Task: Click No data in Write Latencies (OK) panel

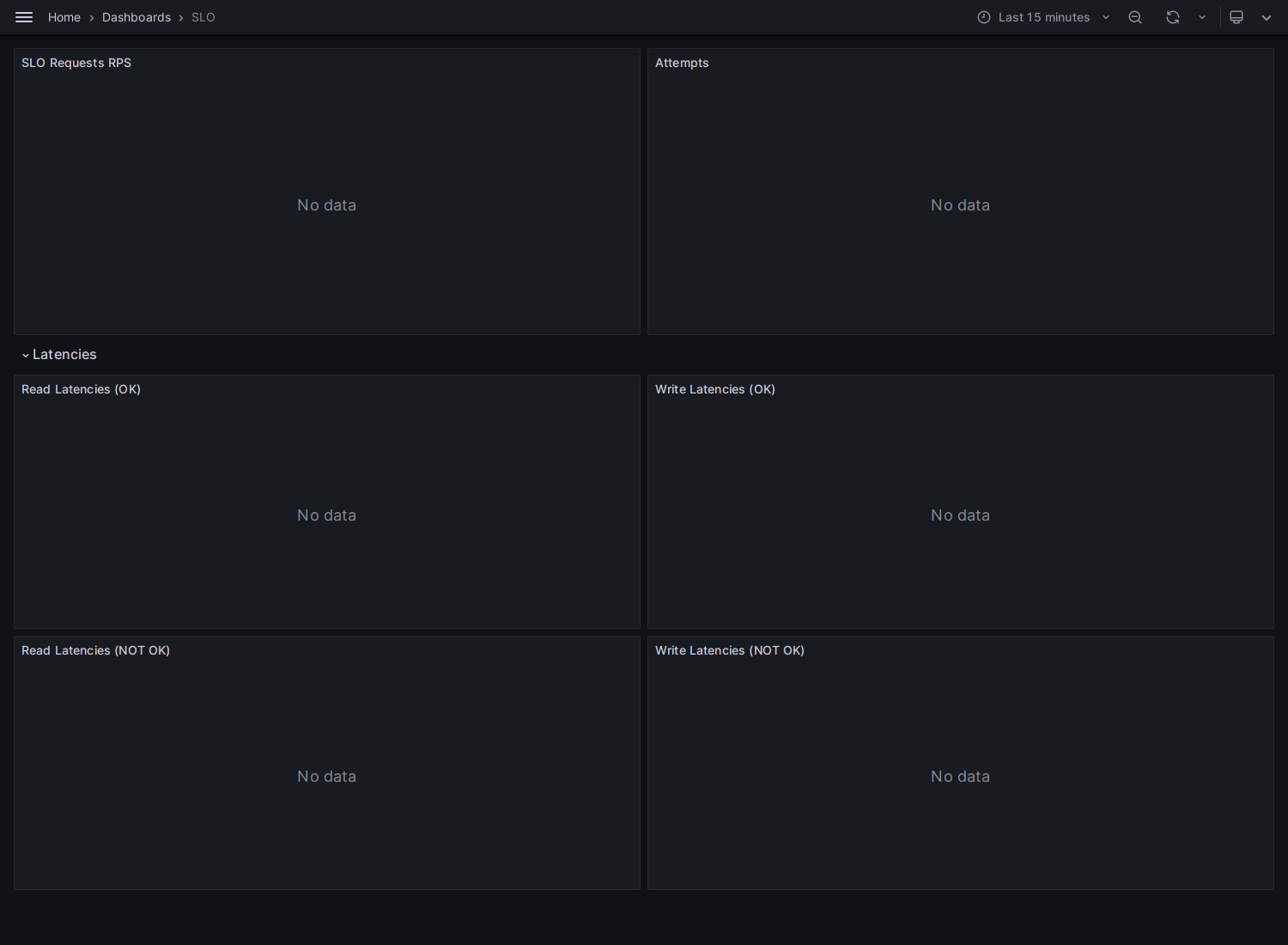Action: click(x=960, y=515)
